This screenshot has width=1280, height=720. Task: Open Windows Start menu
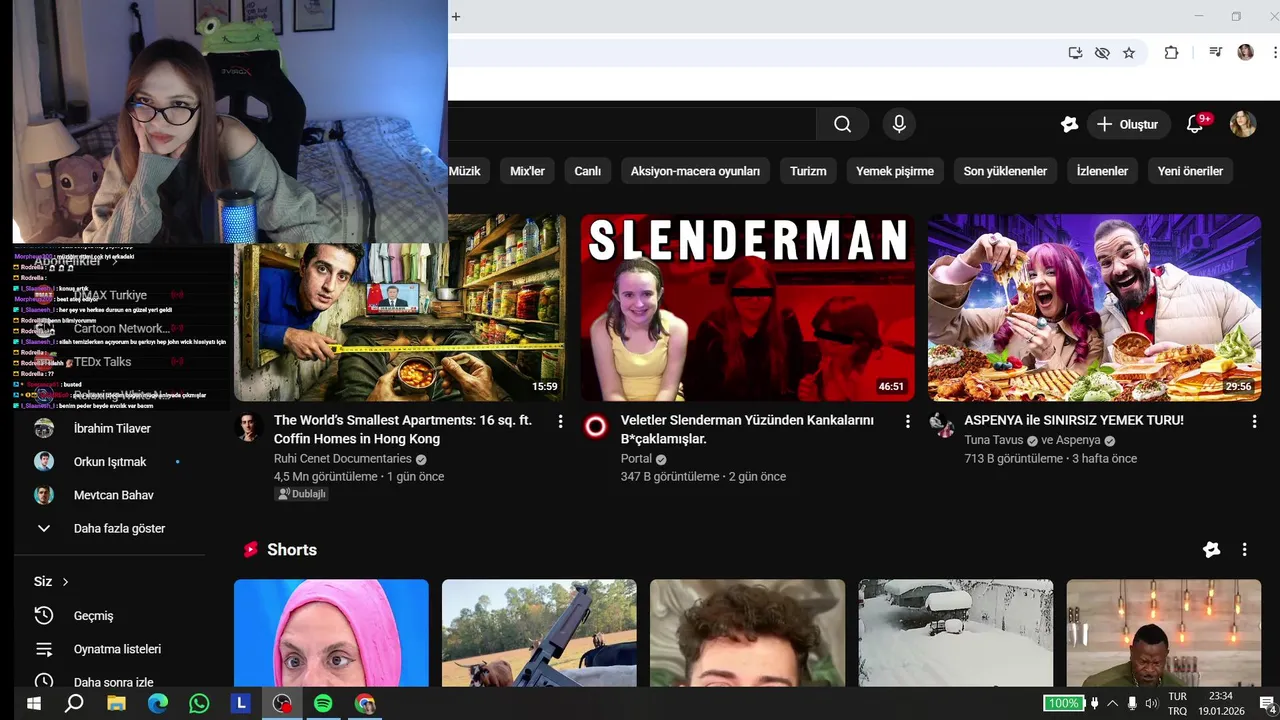click(33, 703)
